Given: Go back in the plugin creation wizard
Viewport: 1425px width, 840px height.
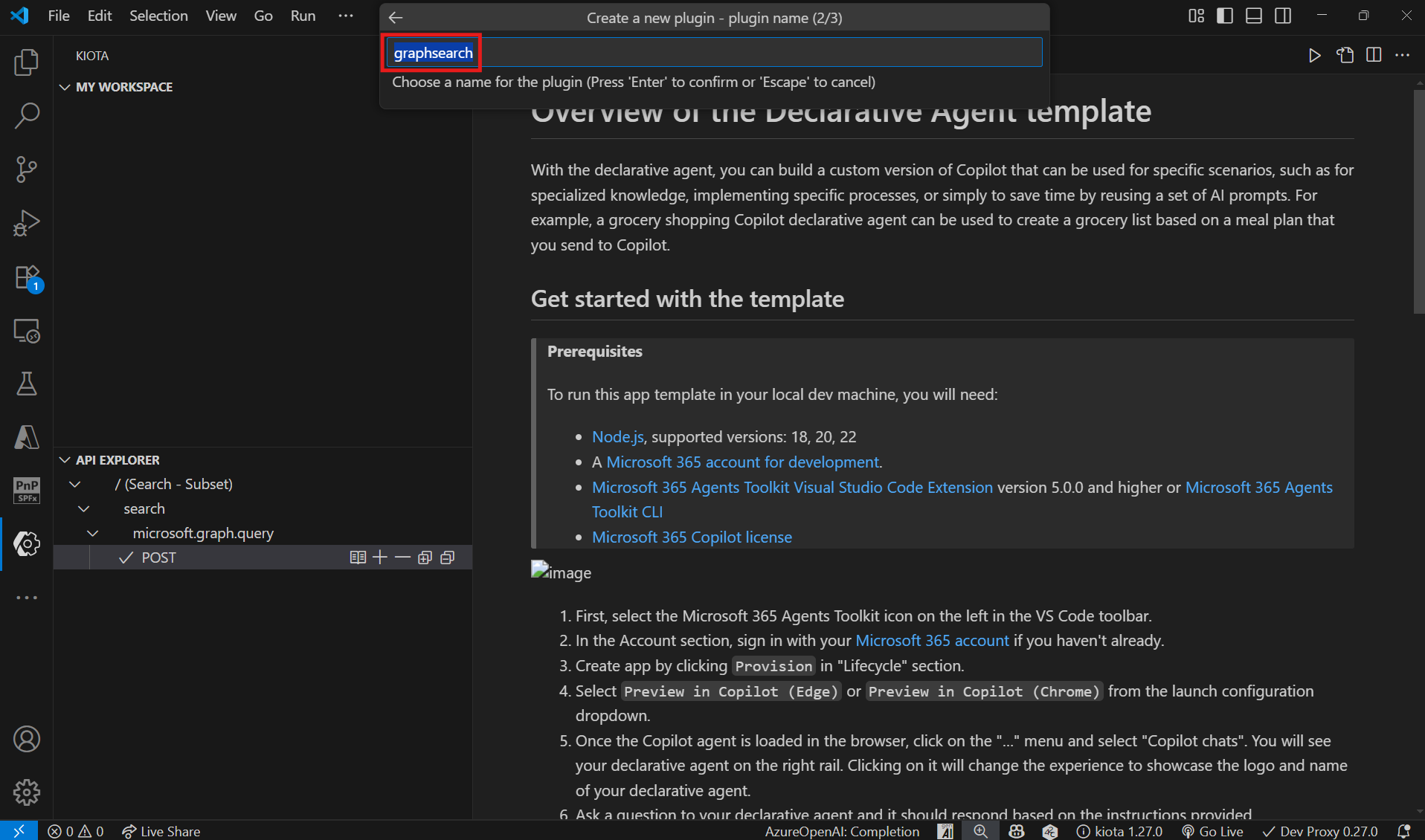Looking at the screenshot, I should (x=396, y=18).
